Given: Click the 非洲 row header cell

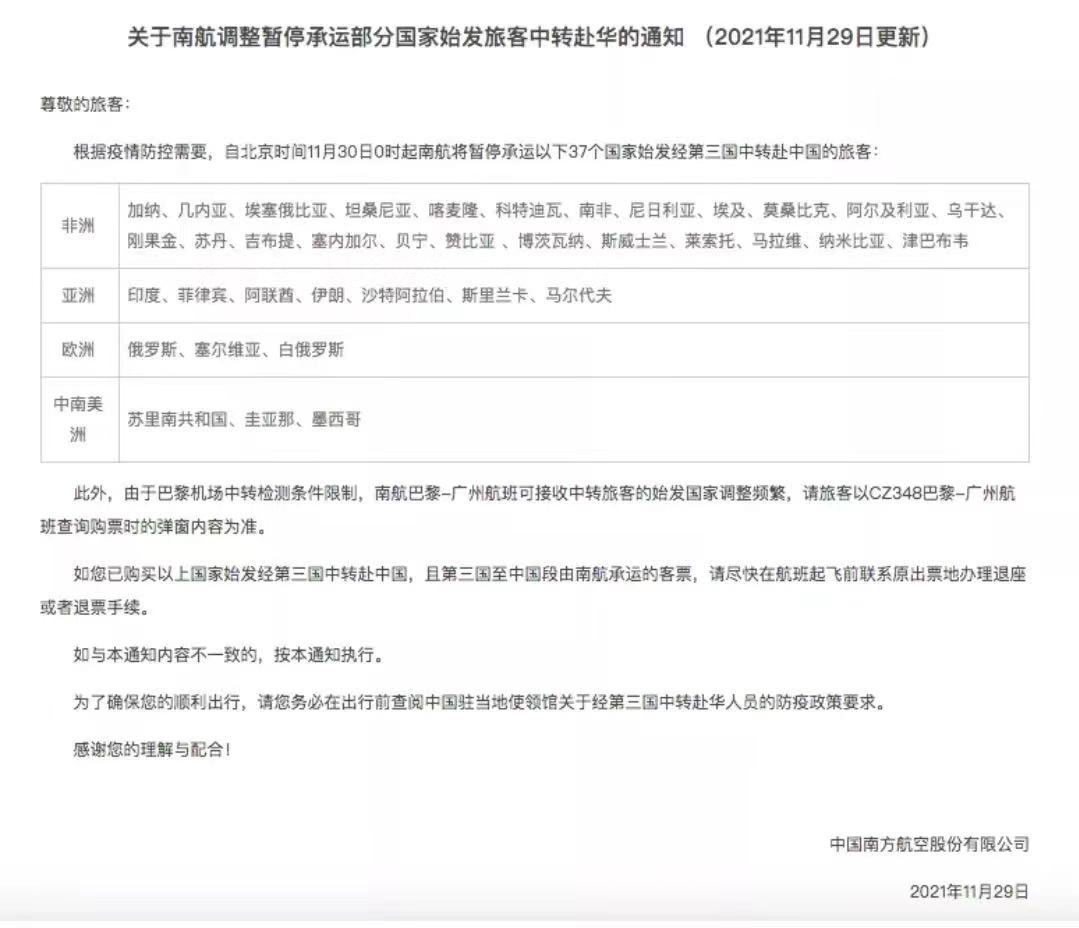Looking at the screenshot, I should pos(80,226).
